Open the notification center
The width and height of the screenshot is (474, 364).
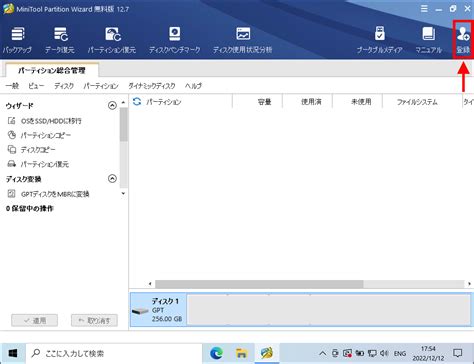point(458,353)
